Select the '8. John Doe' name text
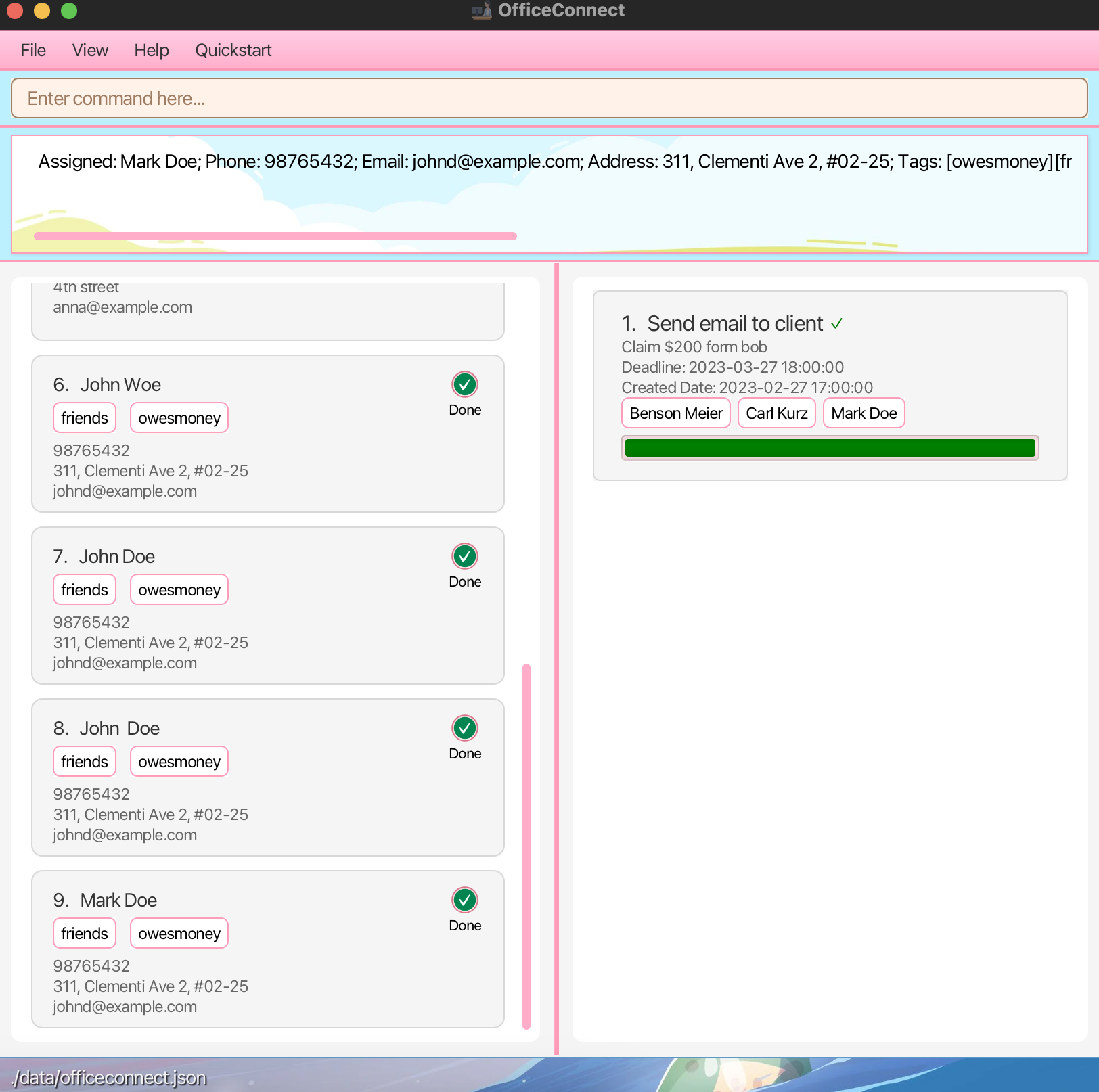This screenshot has width=1099, height=1092. 106,729
